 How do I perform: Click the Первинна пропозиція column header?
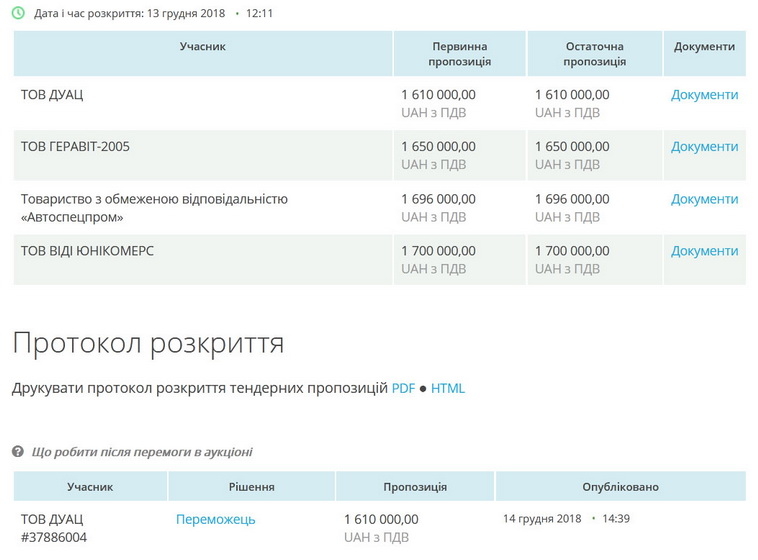click(x=459, y=54)
